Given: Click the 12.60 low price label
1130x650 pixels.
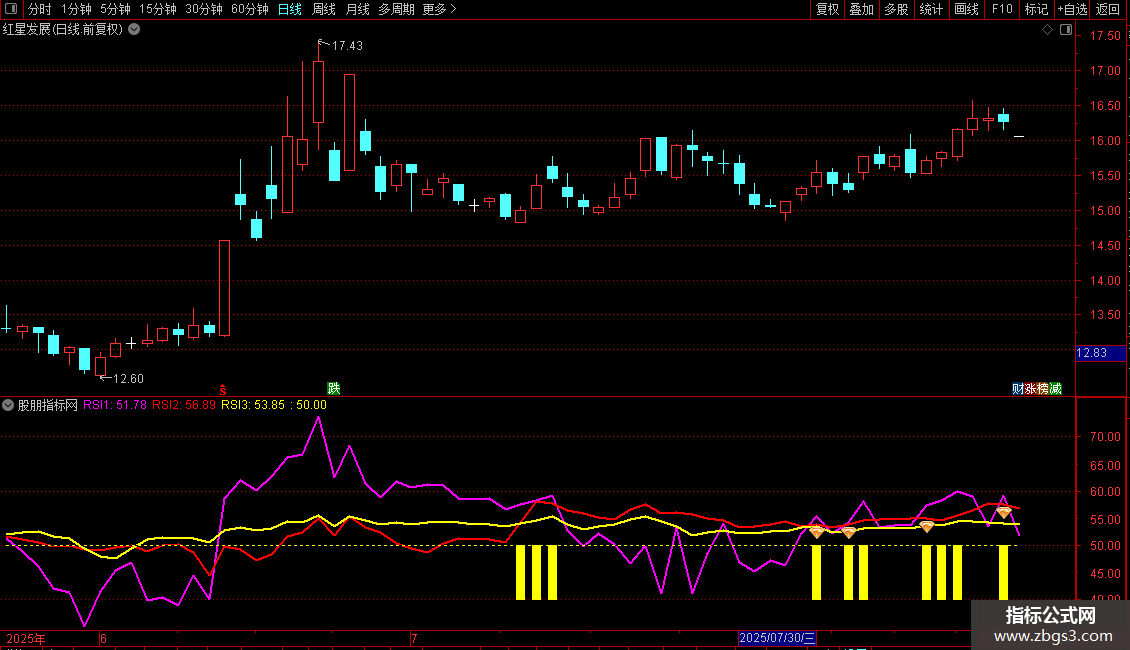Looking at the screenshot, I should pyautogui.click(x=128, y=378).
